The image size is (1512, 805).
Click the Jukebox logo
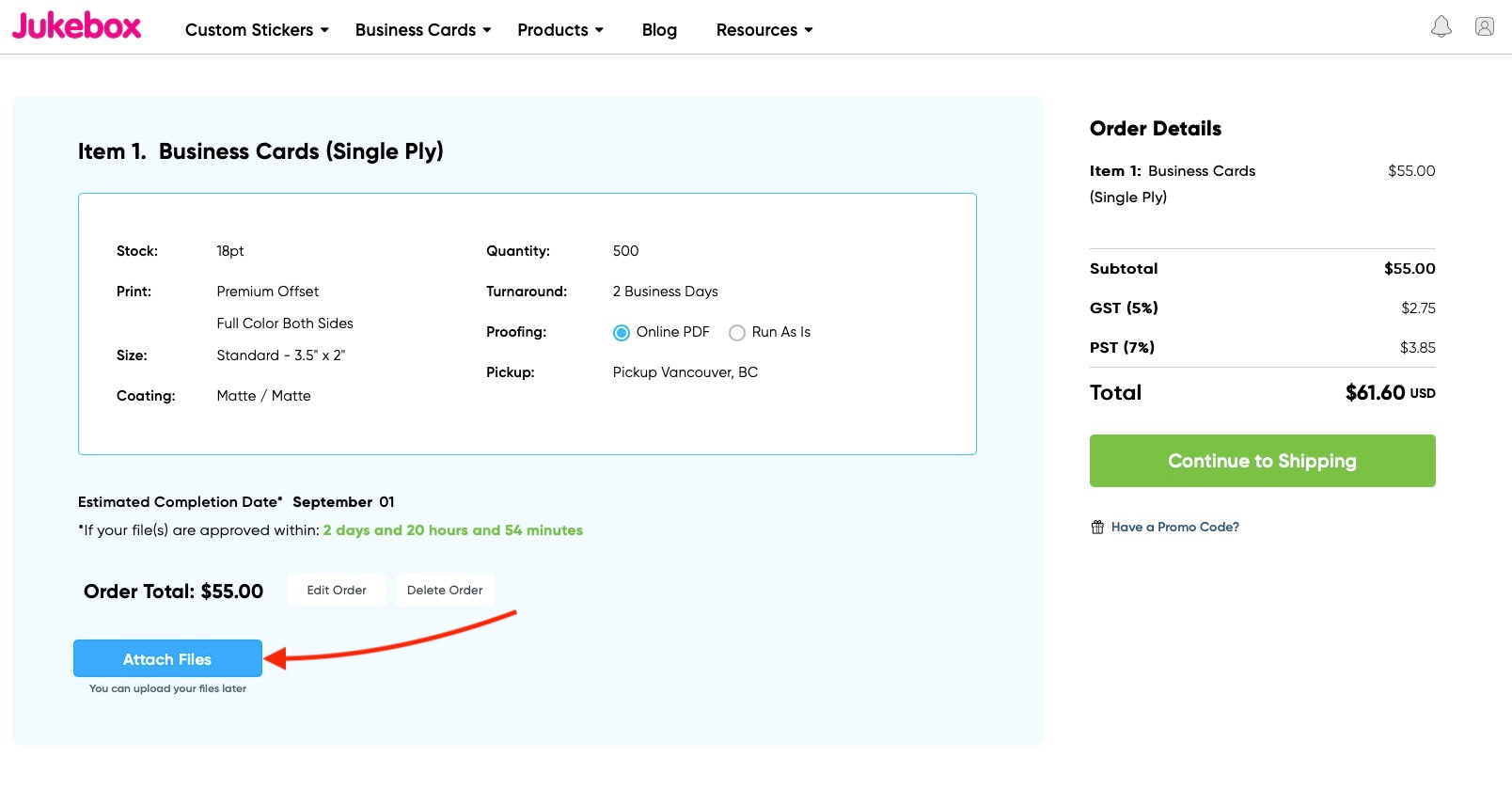point(76,25)
